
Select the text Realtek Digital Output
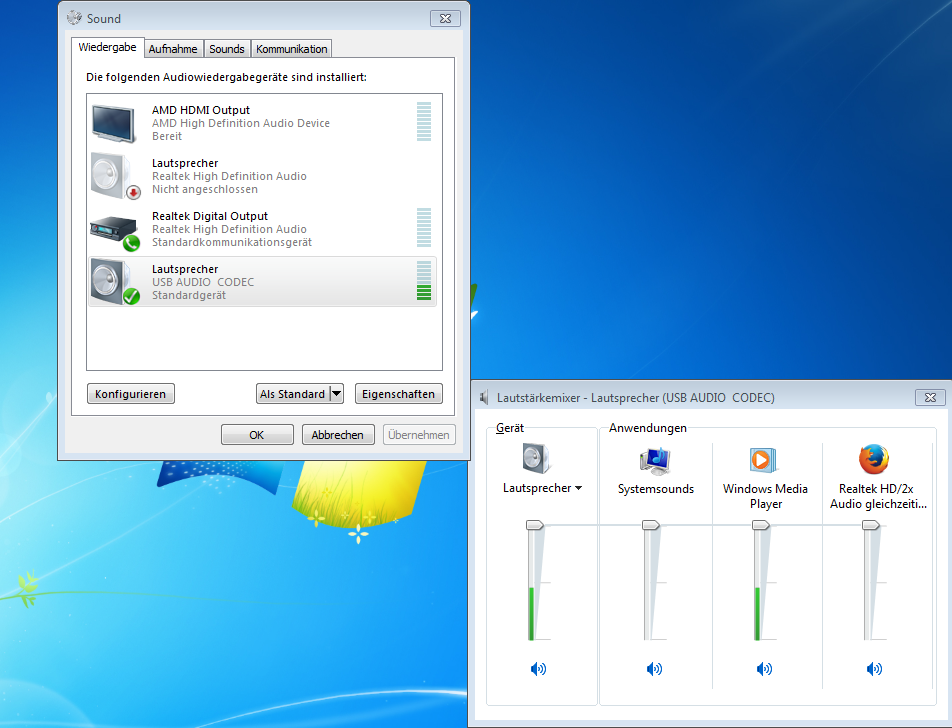click(x=210, y=216)
